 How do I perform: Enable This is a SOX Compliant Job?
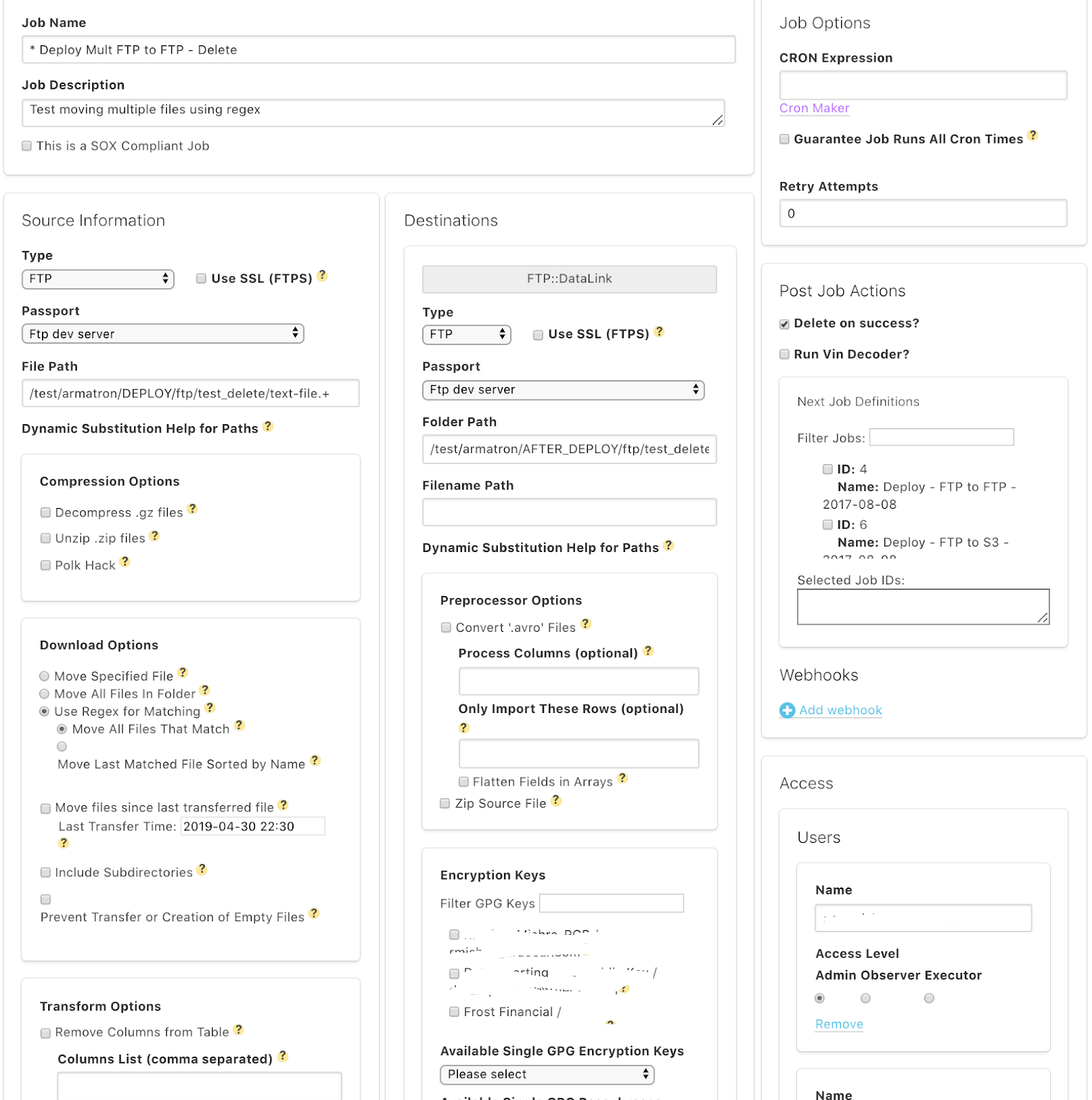click(x=27, y=146)
